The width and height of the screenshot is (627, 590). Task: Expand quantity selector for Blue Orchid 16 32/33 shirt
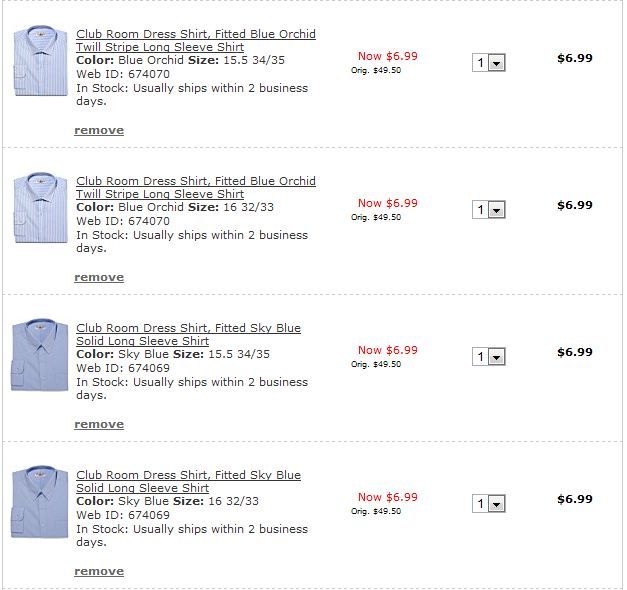point(489,210)
